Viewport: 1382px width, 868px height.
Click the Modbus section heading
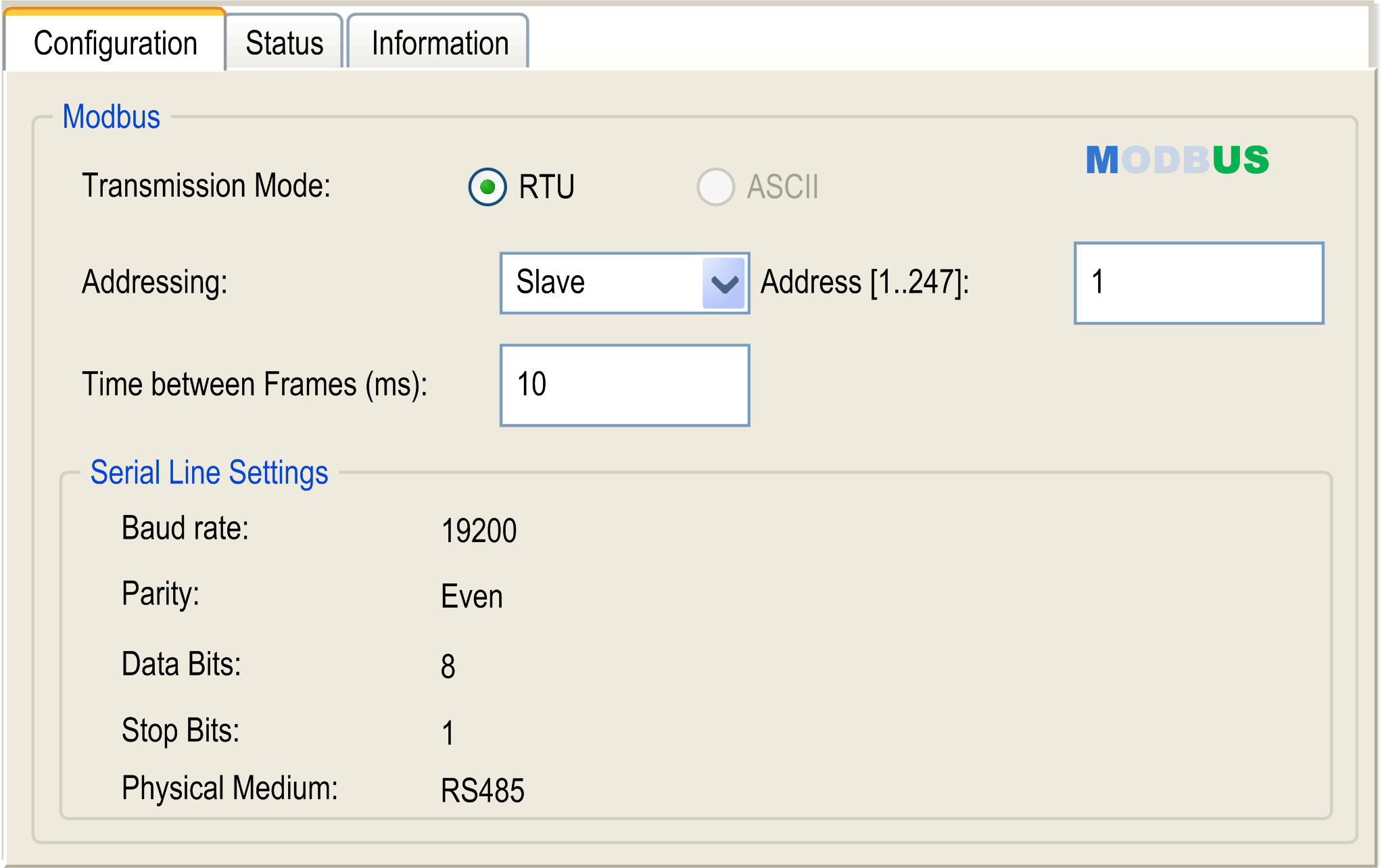pyautogui.click(x=112, y=116)
